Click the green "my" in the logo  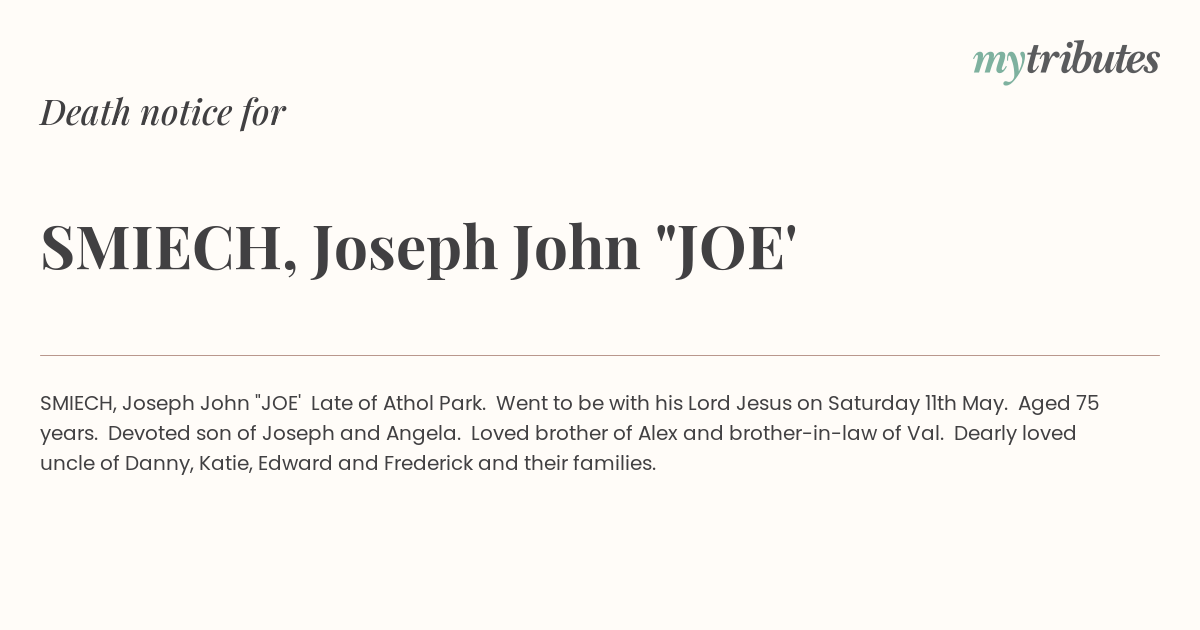(998, 65)
